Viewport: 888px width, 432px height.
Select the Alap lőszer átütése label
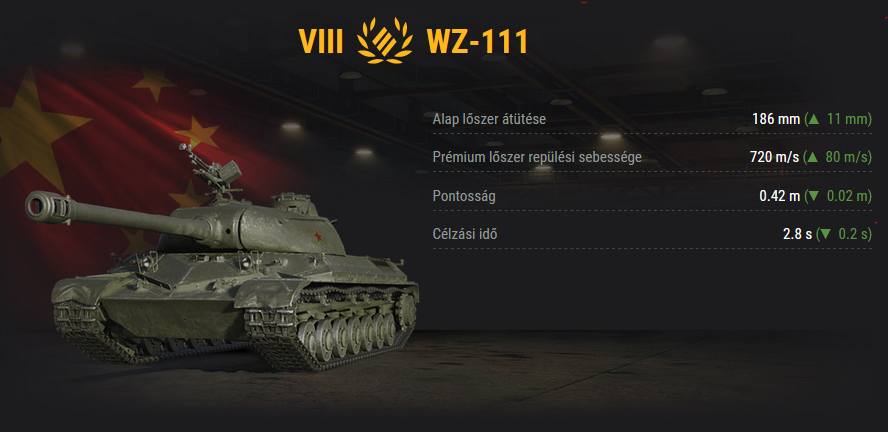pyautogui.click(x=489, y=119)
